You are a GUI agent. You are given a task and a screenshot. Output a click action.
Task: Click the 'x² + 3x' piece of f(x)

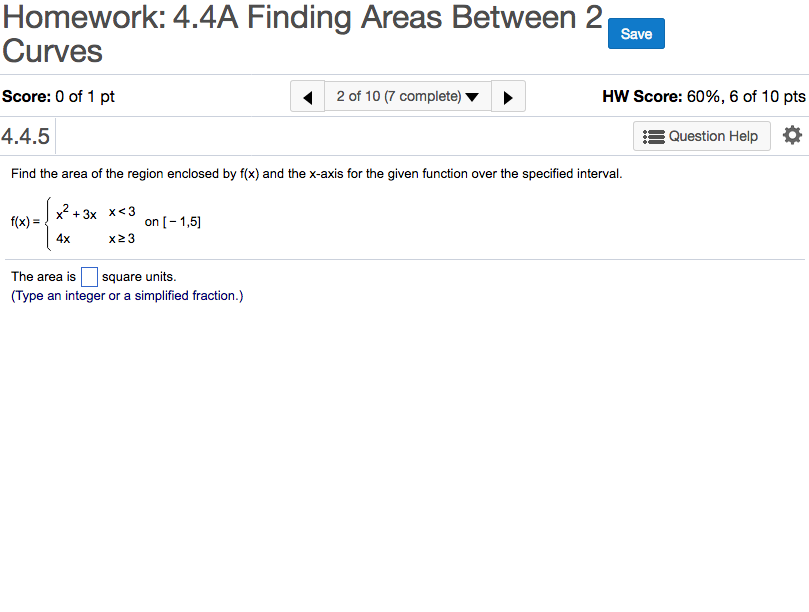coord(76,214)
